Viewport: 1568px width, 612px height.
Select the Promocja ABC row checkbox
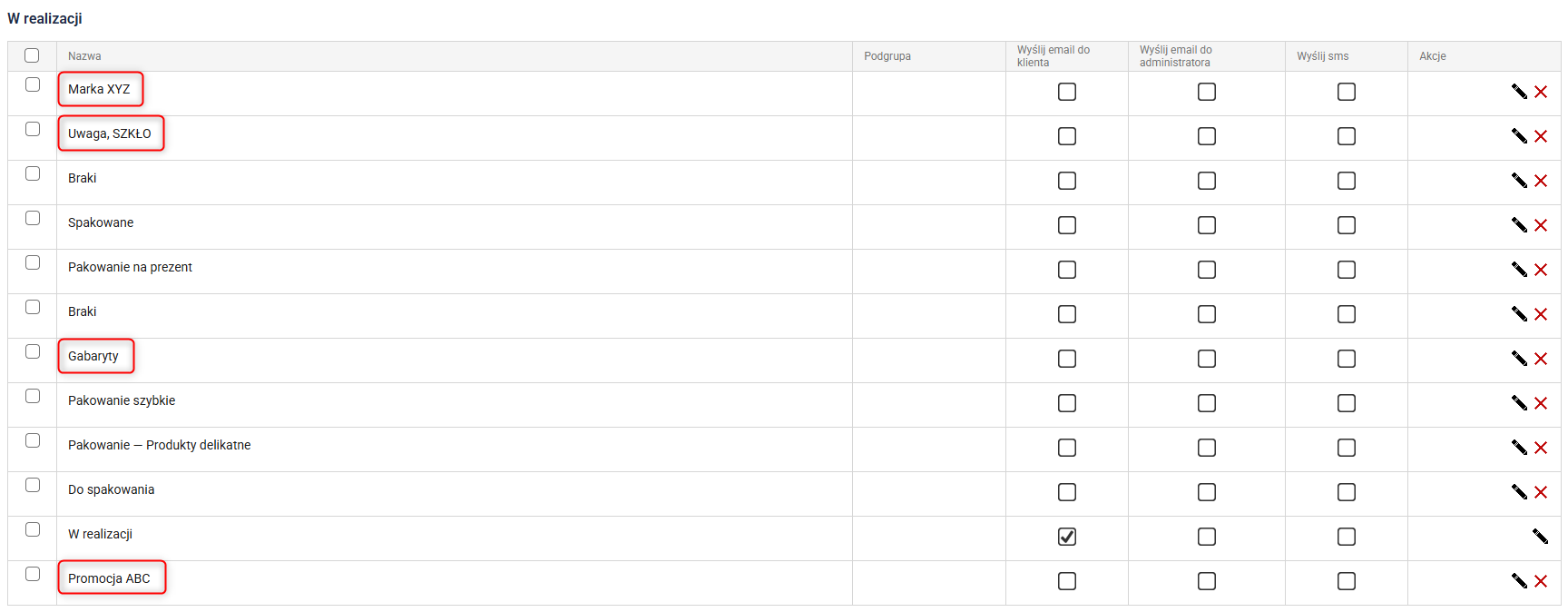pos(33,574)
